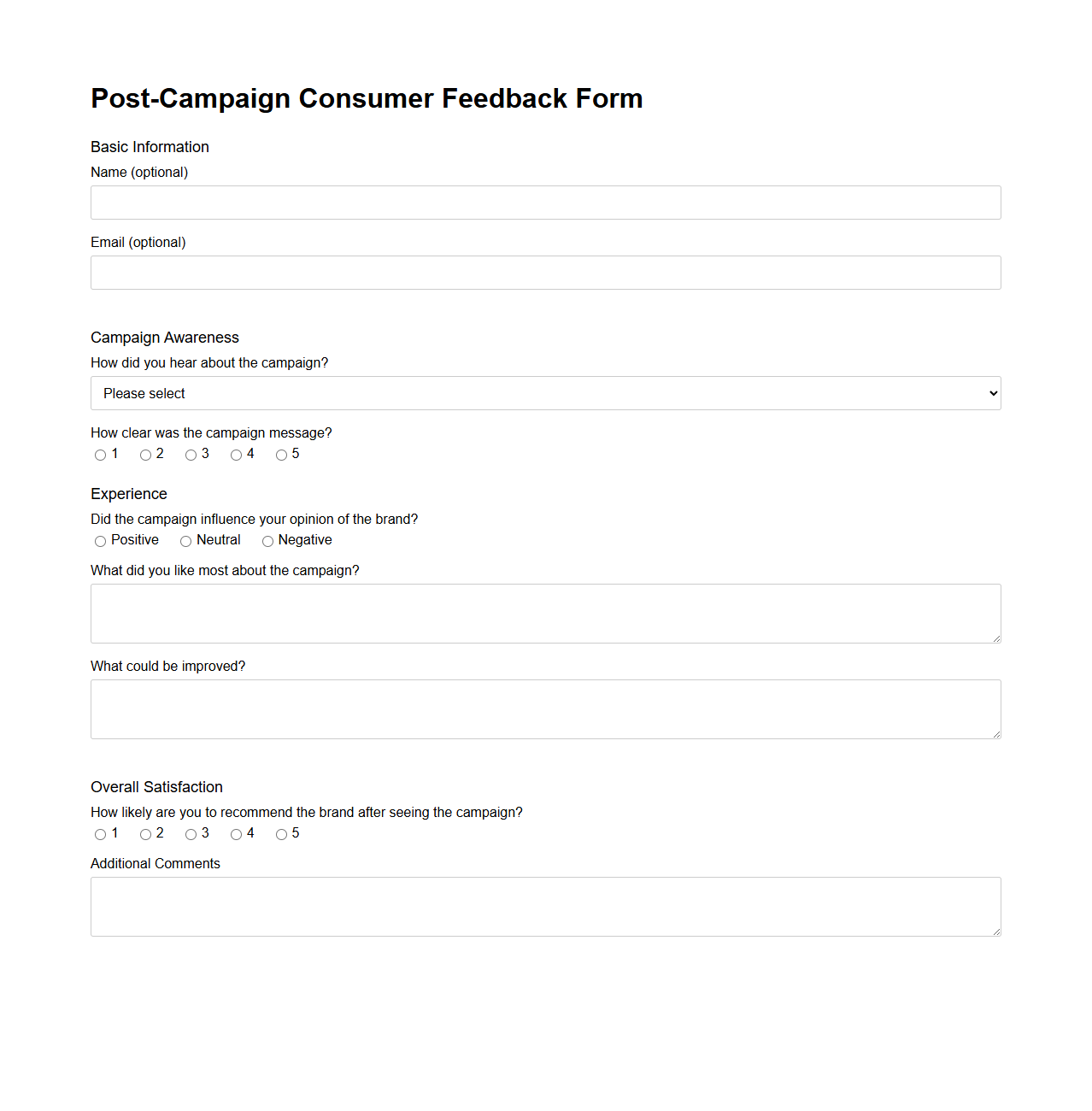This screenshot has height=1111, width=1092.
Task: Select rating 4 for recommendation likelihood
Action: 236,834
